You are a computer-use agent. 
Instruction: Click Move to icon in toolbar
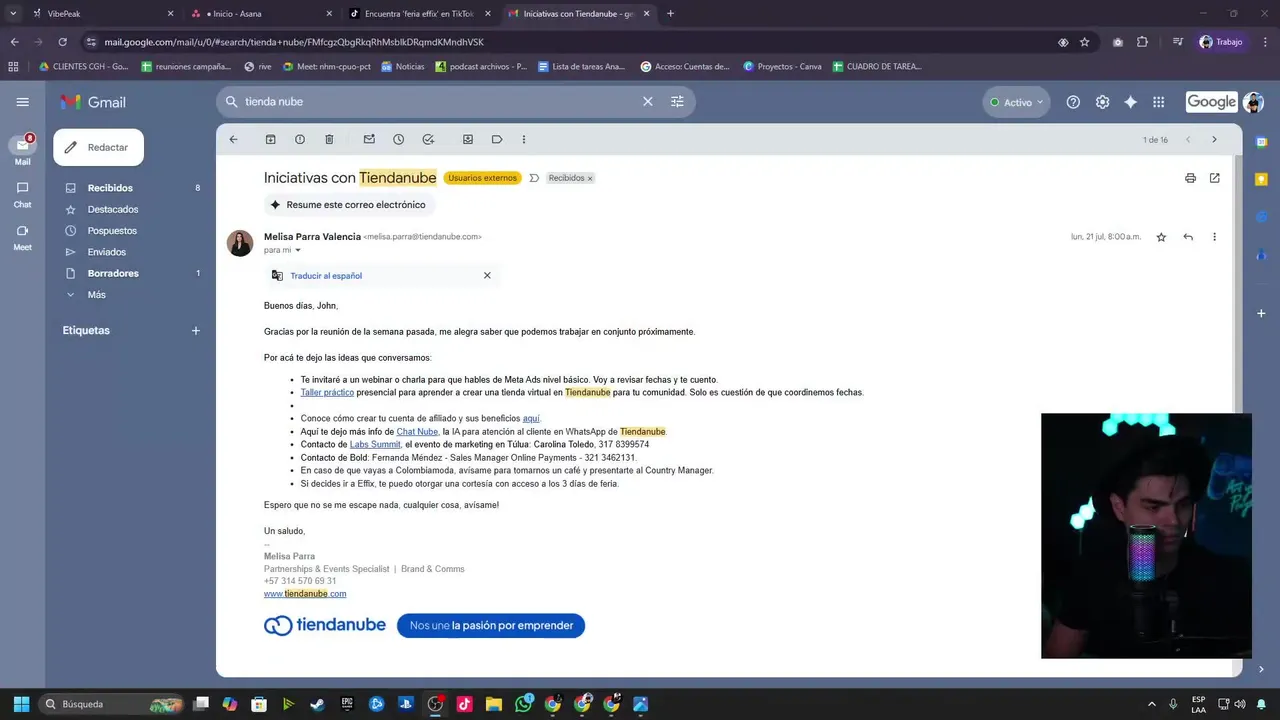point(467,140)
